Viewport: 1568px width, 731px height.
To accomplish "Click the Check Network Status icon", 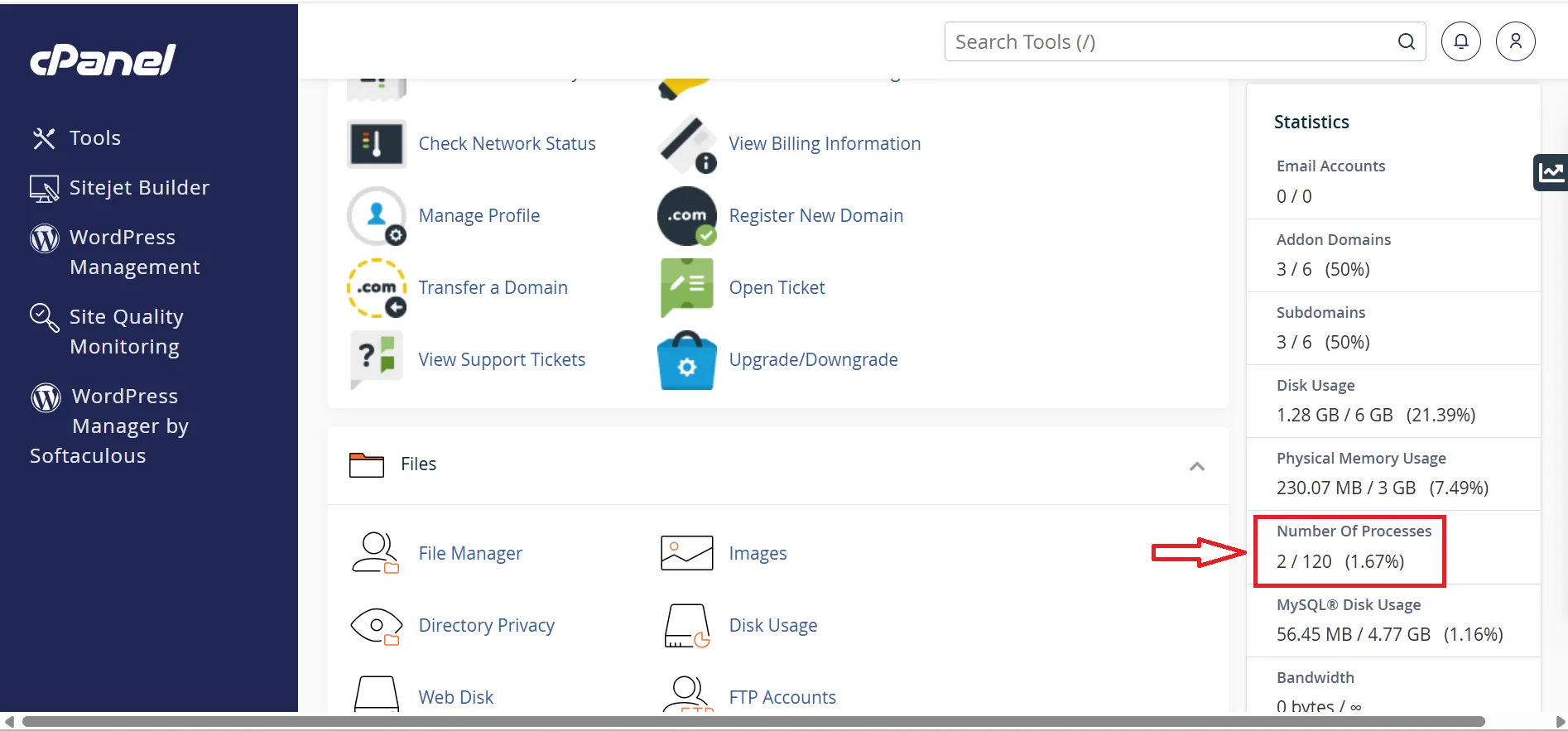I will tap(376, 144).
